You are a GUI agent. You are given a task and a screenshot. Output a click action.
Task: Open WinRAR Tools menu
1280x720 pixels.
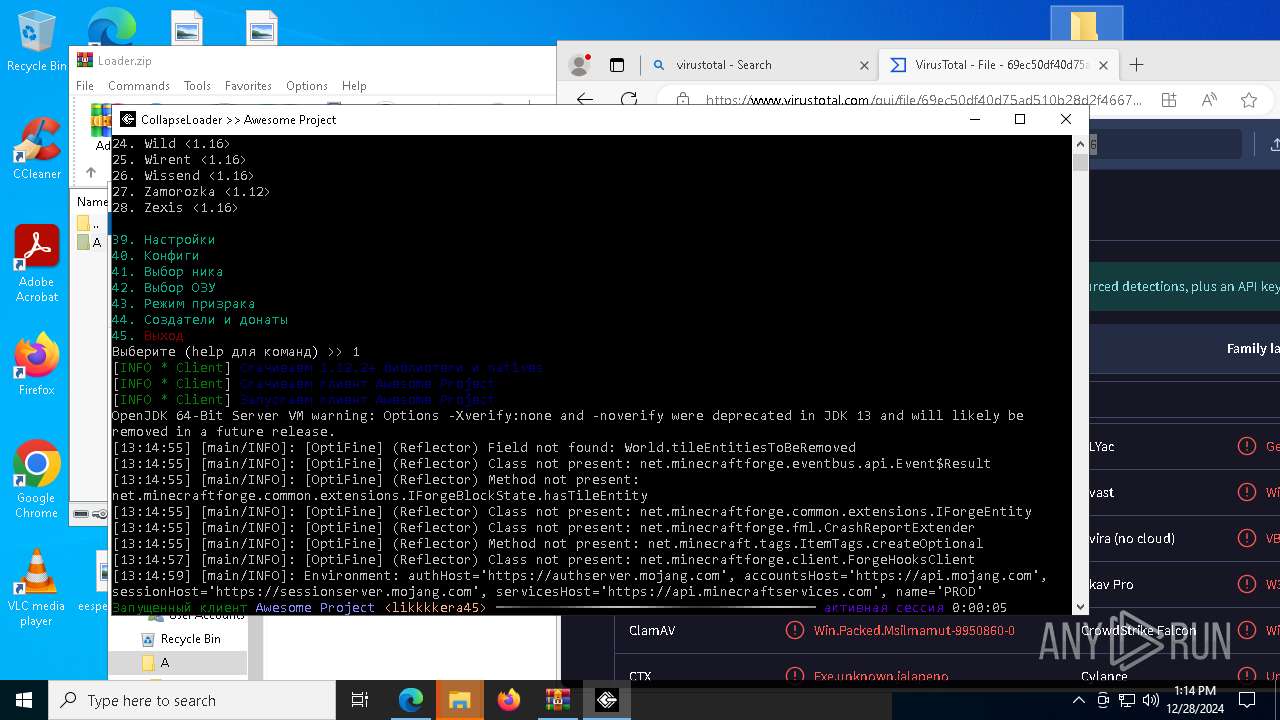(197, 86)
